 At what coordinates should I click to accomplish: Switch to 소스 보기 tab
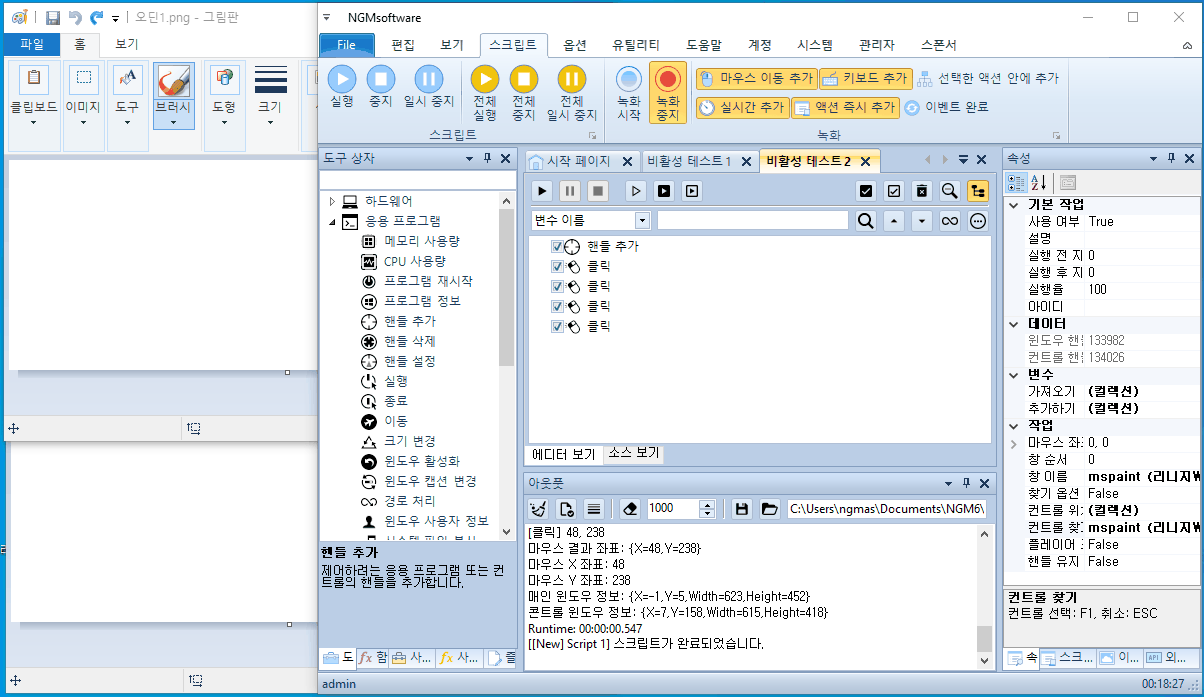pyautogui.click(x=633, y=454)
